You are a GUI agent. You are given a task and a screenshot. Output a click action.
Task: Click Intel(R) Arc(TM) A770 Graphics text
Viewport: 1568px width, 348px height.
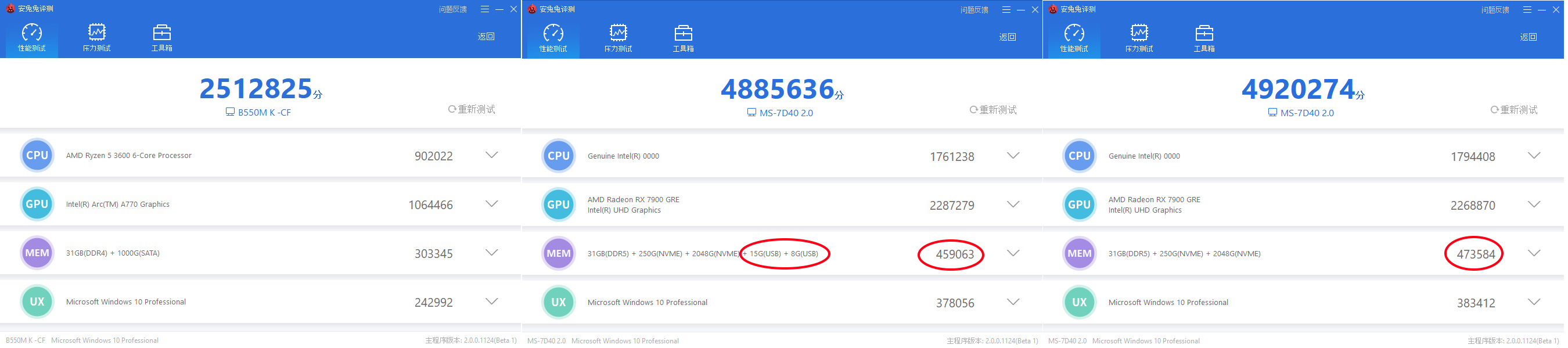[x=117, y=204]
